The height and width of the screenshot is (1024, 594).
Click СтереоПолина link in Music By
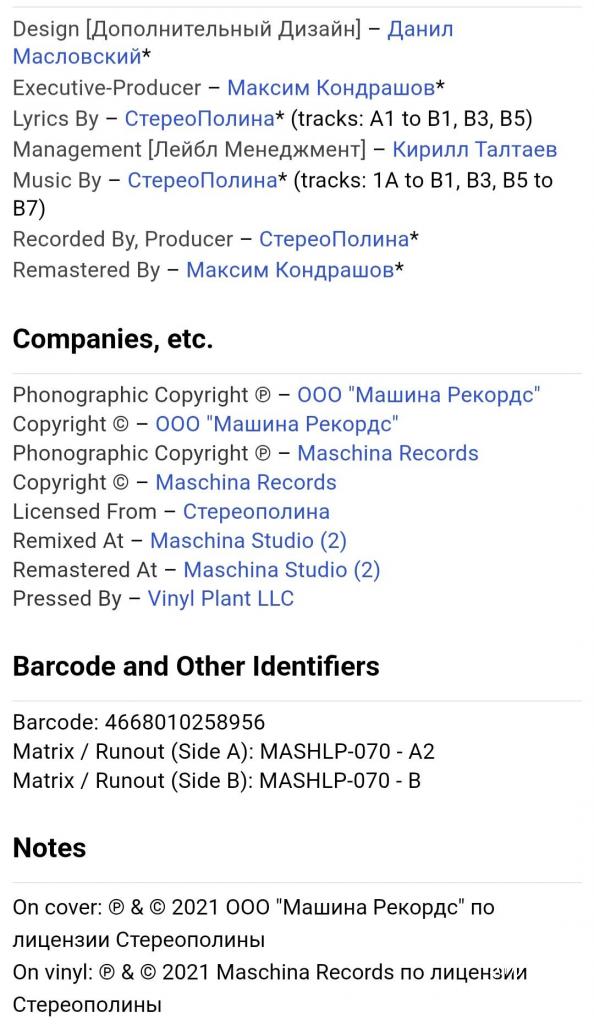click(202, 180)
